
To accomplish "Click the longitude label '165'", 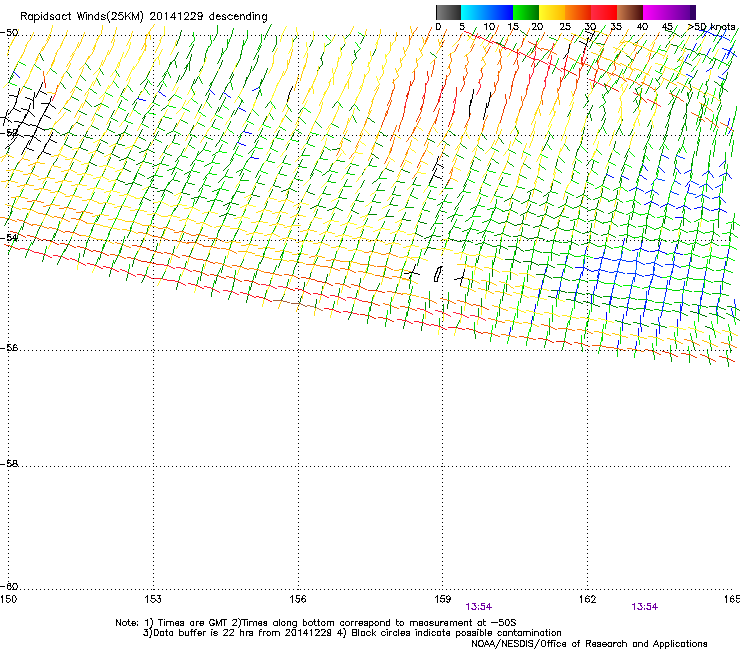I will click(x=732, y=599).
